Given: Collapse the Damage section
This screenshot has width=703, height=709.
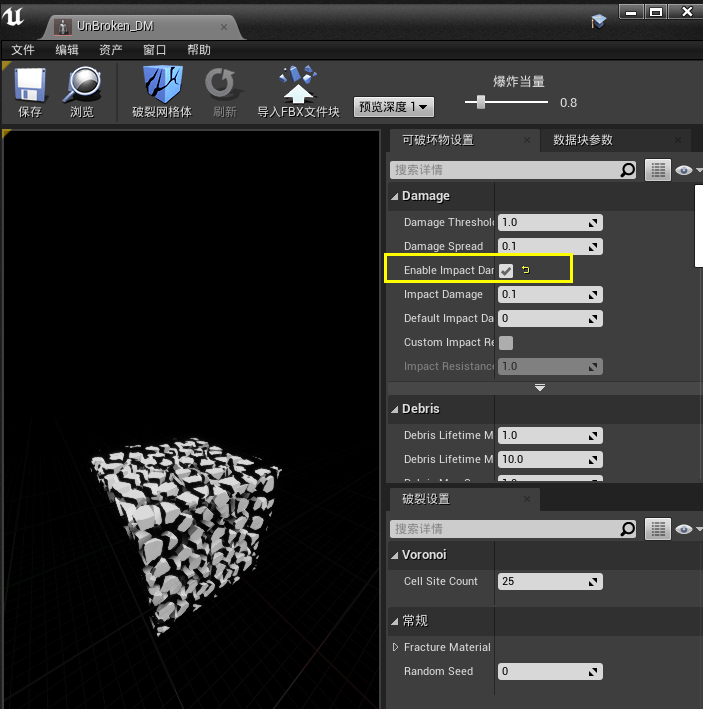Looking at the screenshot, I should [395, 196].
